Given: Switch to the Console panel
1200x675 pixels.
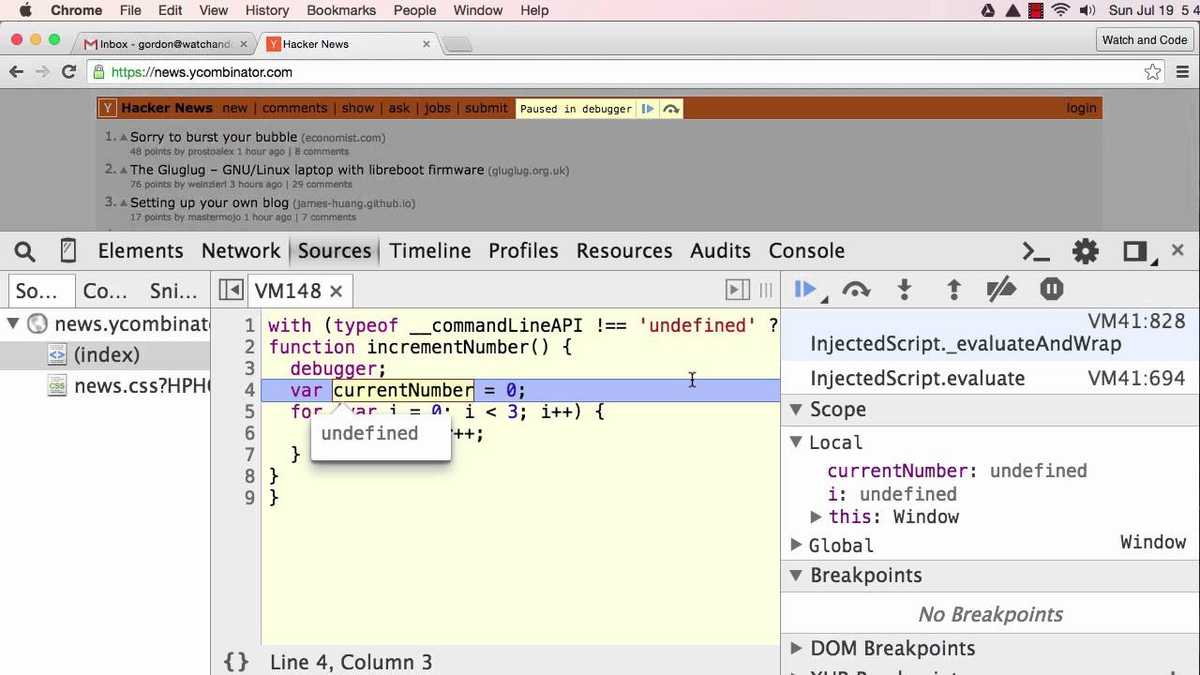Looking at the screenshot, I should [x=806, y=250].
